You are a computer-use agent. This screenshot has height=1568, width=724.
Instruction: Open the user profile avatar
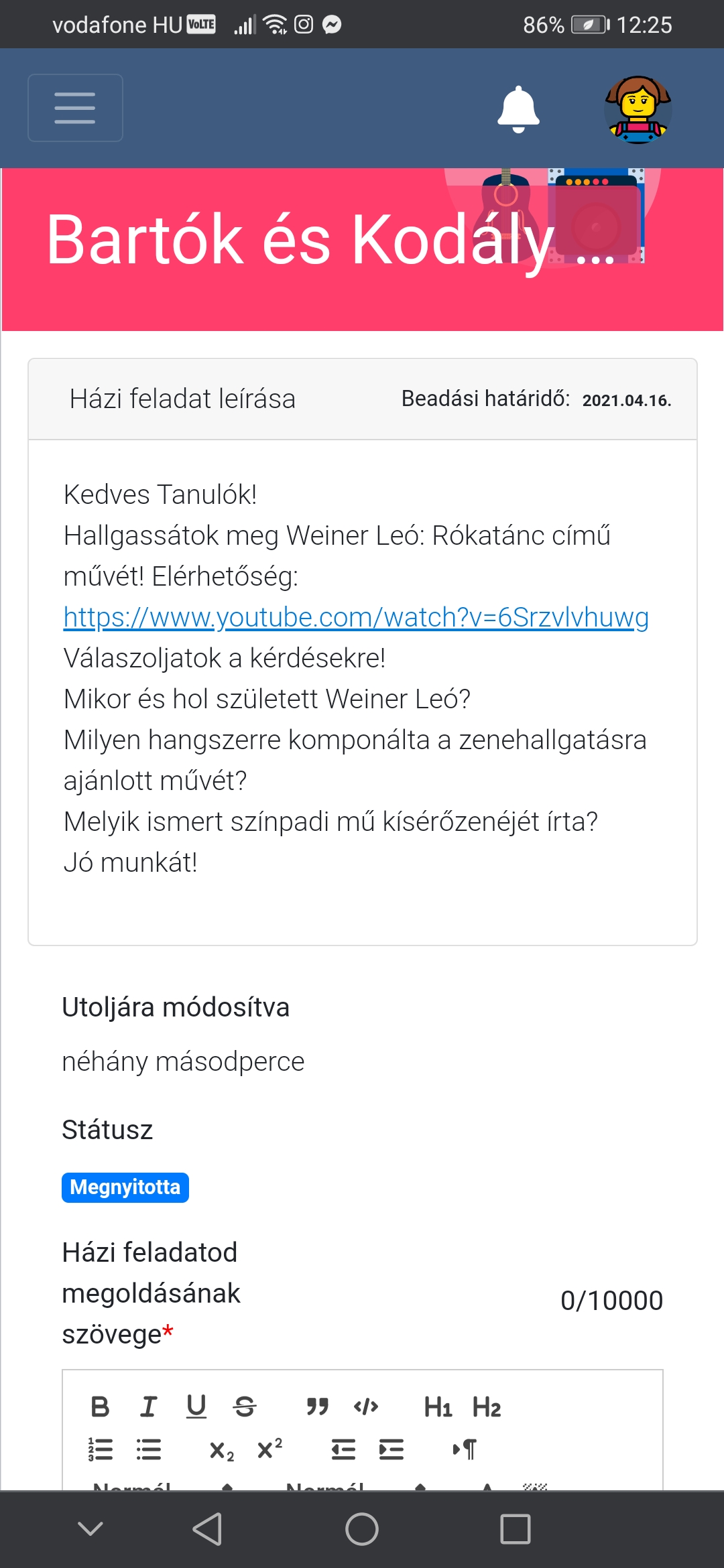pyautogui.click(x=638, y=109)
